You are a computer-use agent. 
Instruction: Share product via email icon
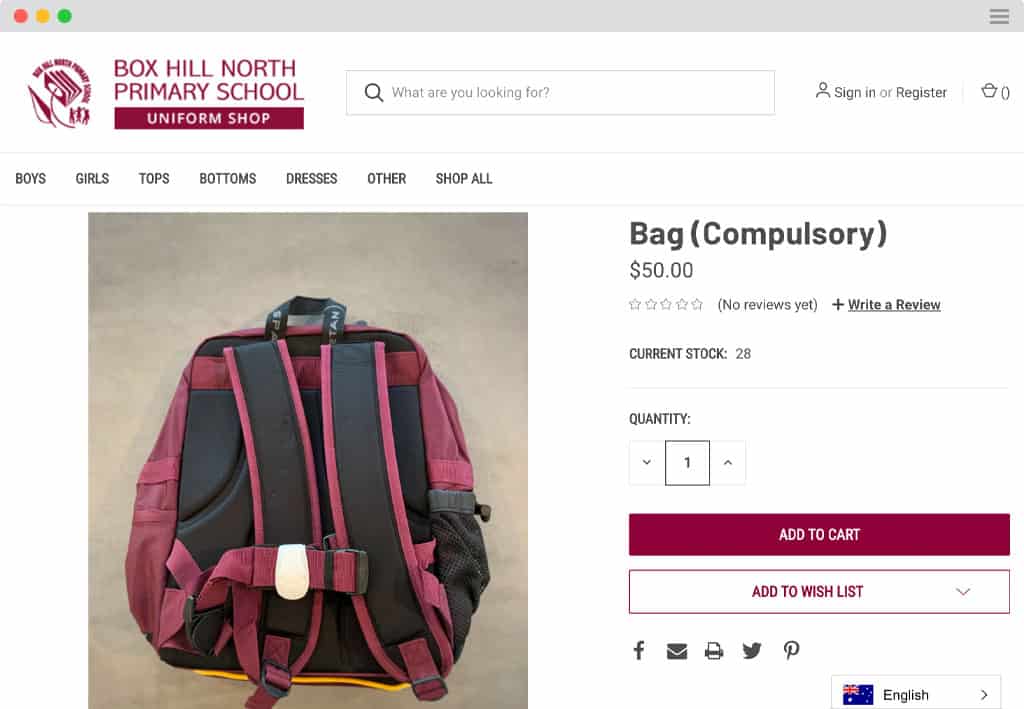click(x=677, y=651)
